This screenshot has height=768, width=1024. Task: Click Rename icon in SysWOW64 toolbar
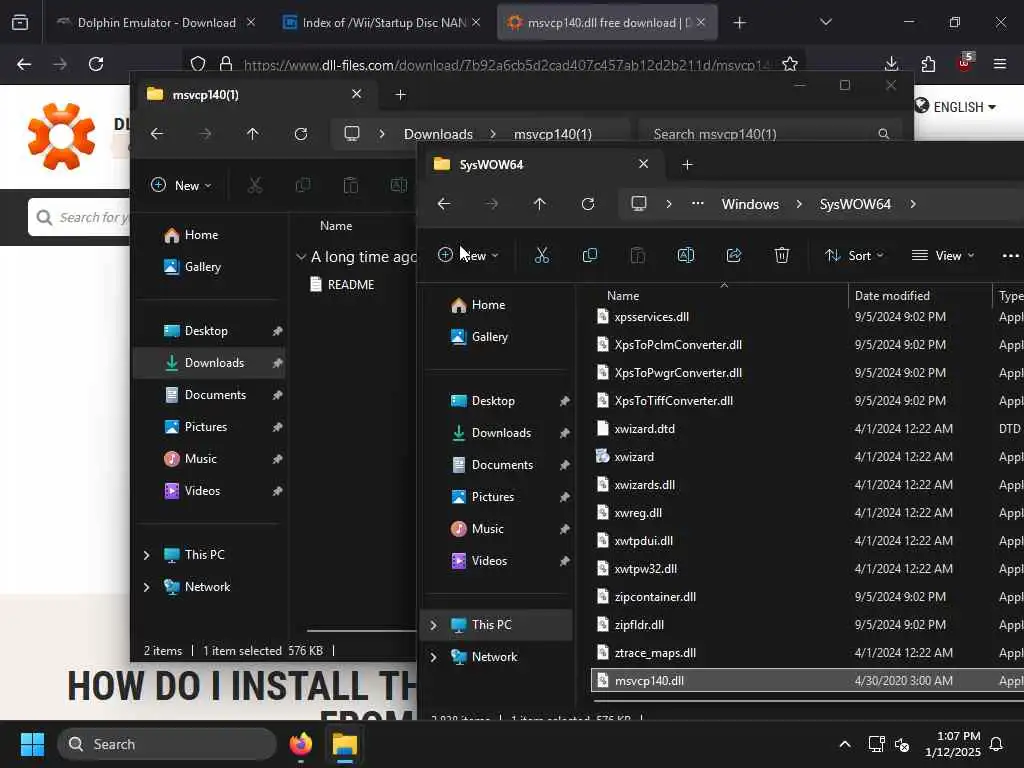click(686, 255)
